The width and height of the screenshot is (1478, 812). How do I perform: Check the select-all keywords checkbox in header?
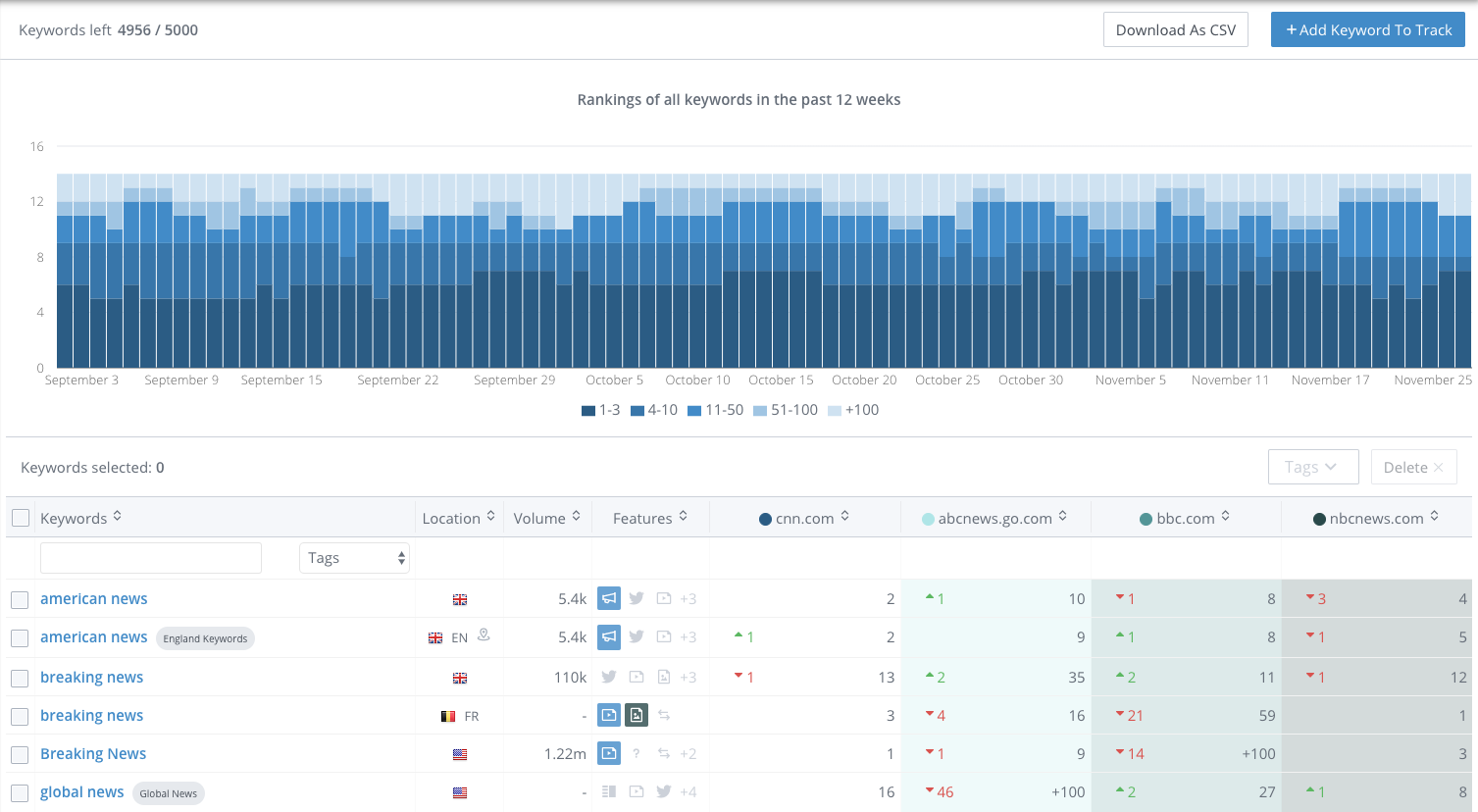21,518
